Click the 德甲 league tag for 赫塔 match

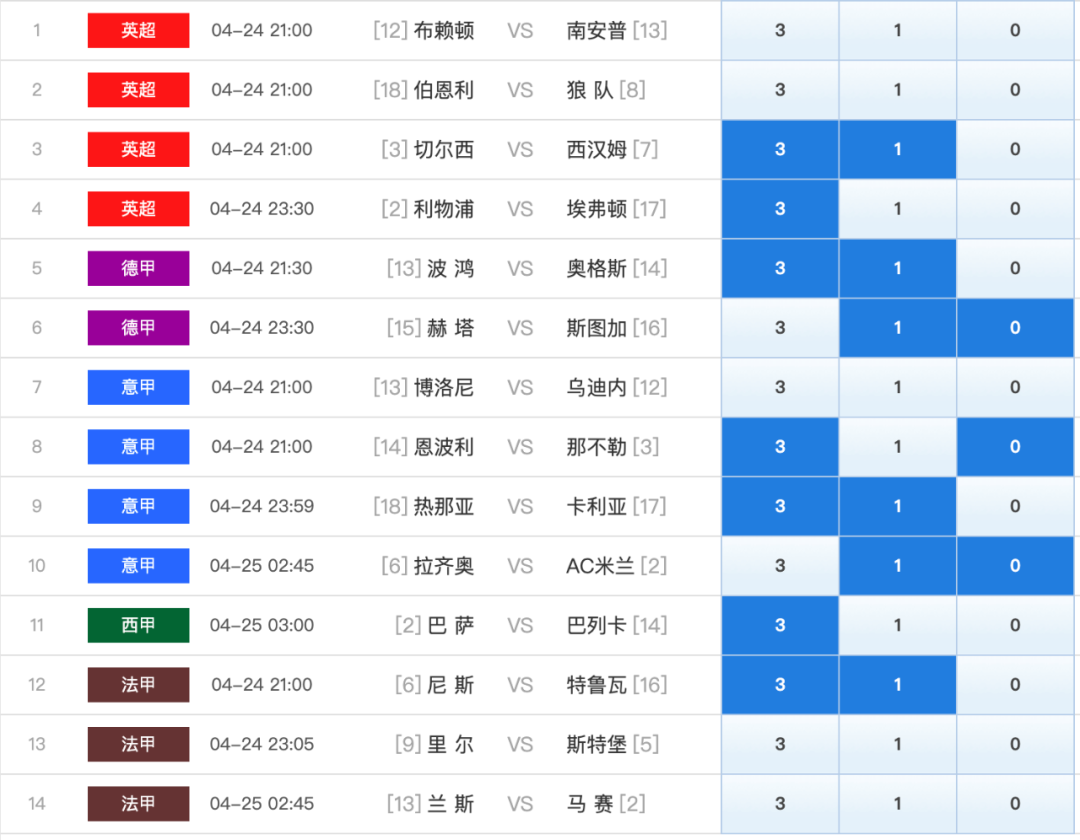coord(138,328)
